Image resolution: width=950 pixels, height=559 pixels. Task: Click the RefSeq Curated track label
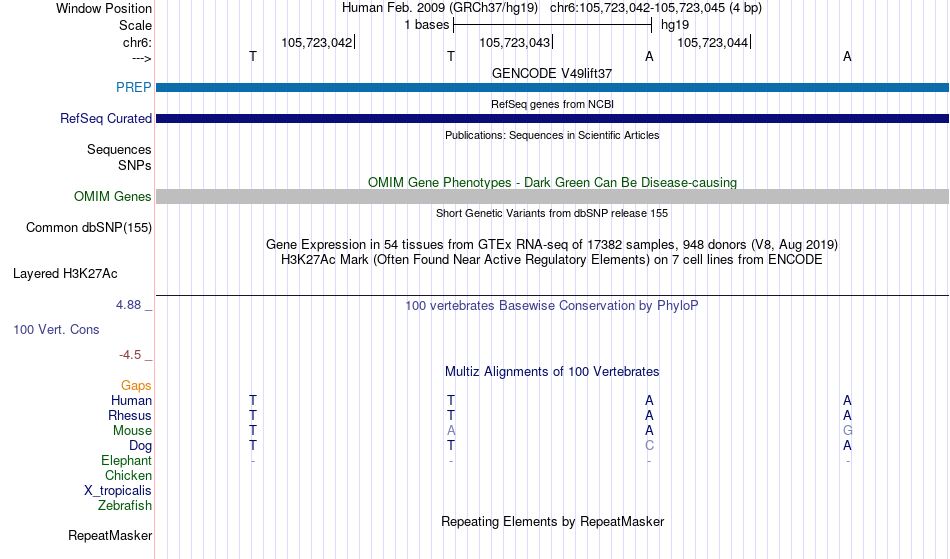pyautogui.click(x=105, y=118)
